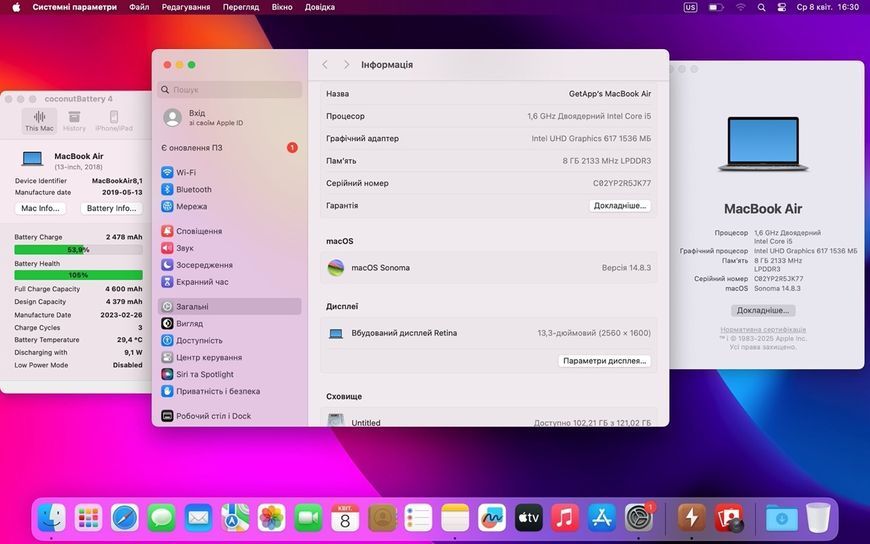Screen dimensions: 870x544
Task: Open Центр керування settings
Action: [230, 357]
